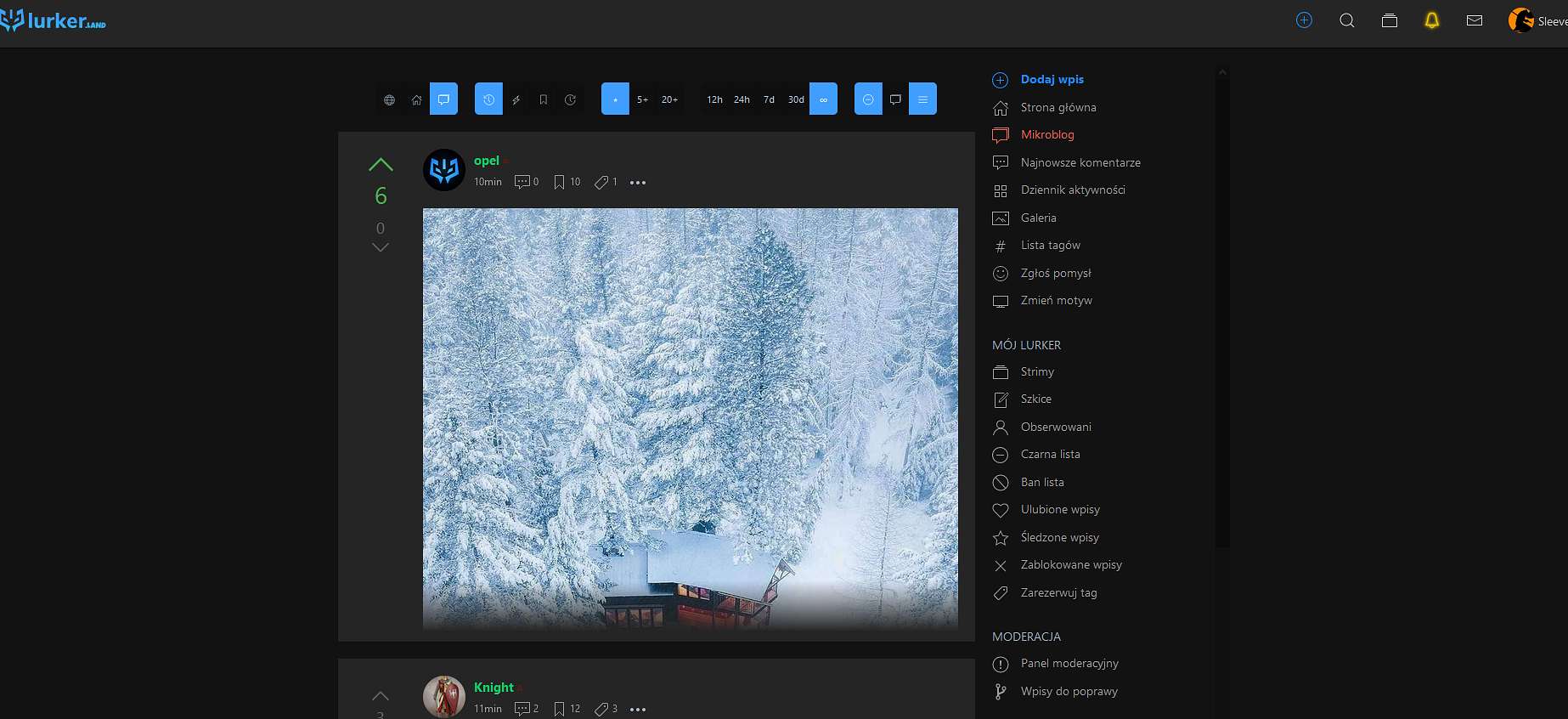This screenshot has height=719, width=1568.
Task: Open opel's user profile name
Action: pos(487,161)
